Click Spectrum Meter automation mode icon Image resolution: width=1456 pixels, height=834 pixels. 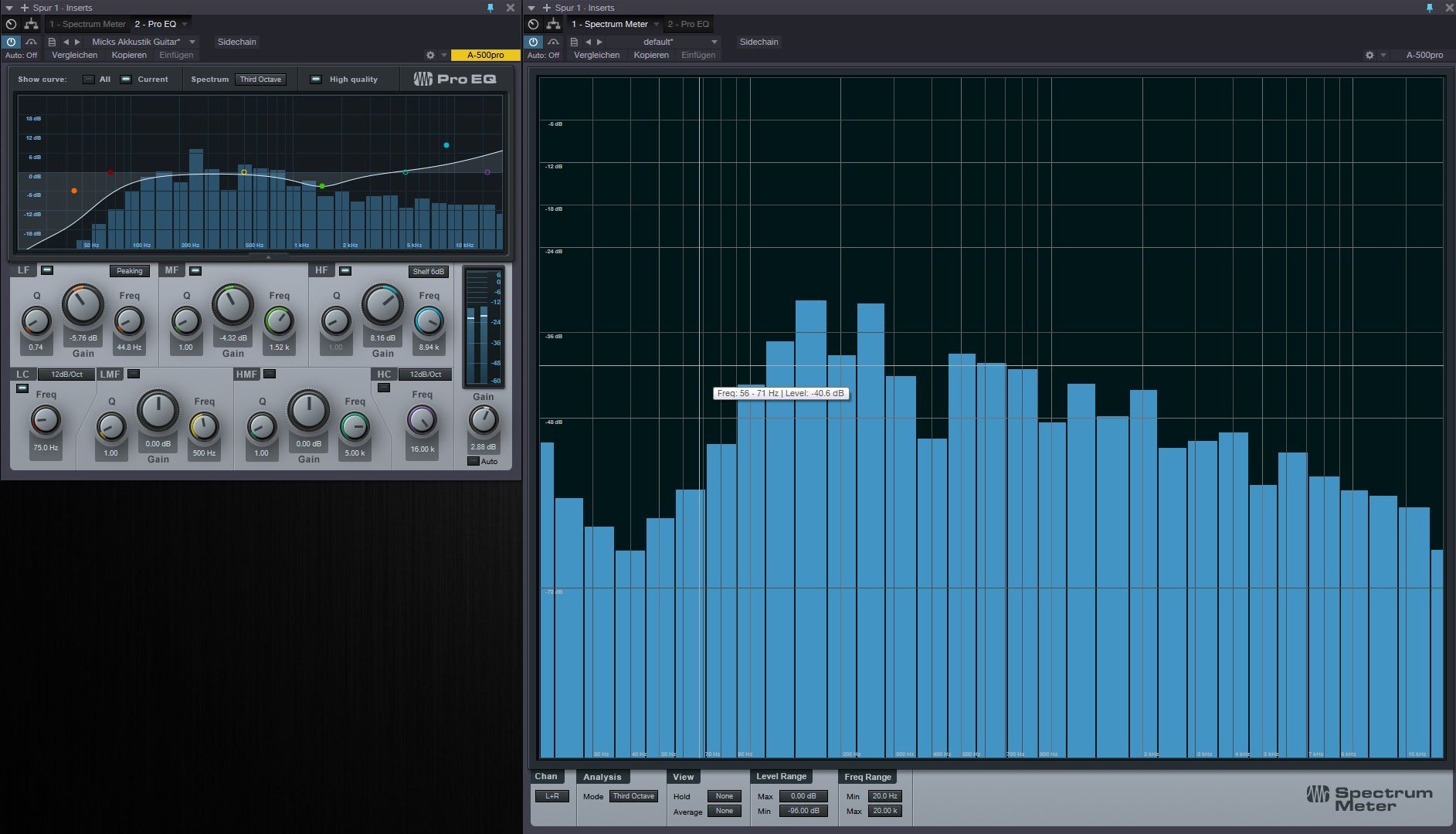553,42
